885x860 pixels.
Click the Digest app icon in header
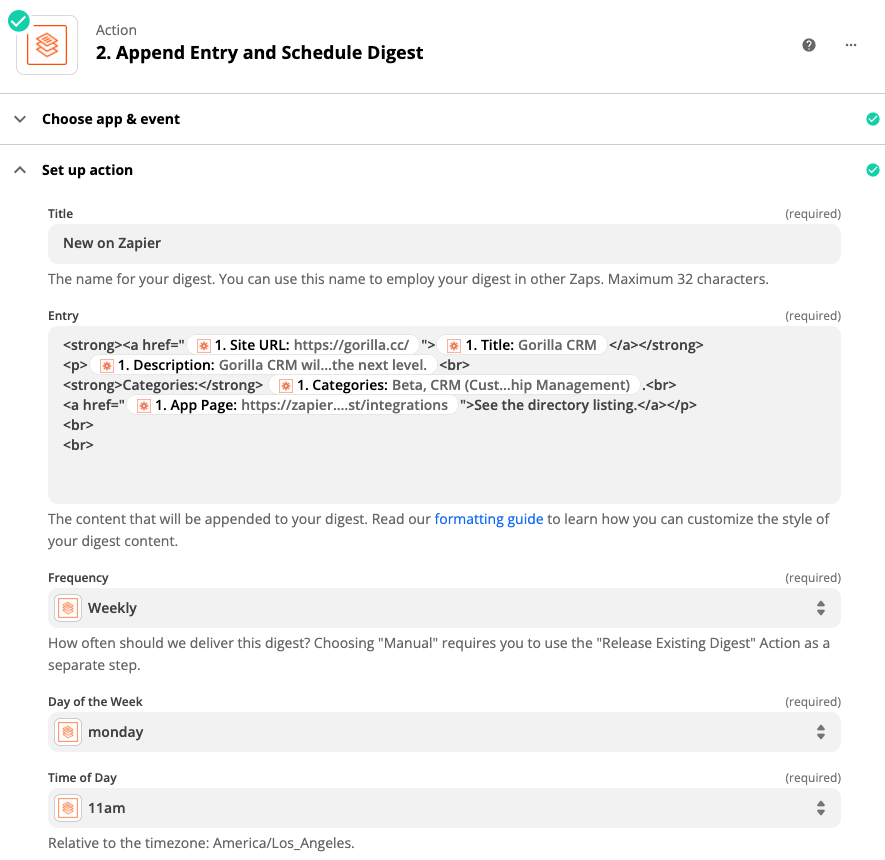(x=47, y=45)
